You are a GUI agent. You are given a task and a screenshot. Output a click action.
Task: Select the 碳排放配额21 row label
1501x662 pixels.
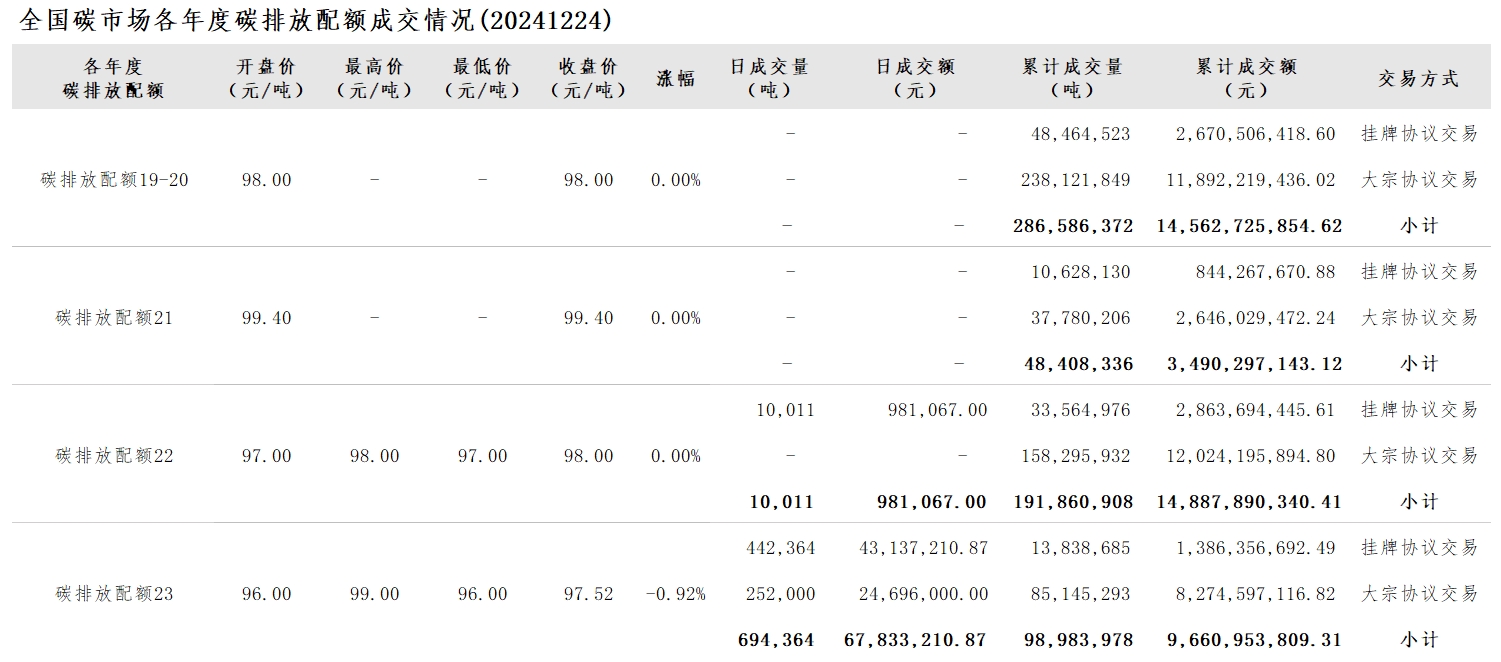pos(115,318)
